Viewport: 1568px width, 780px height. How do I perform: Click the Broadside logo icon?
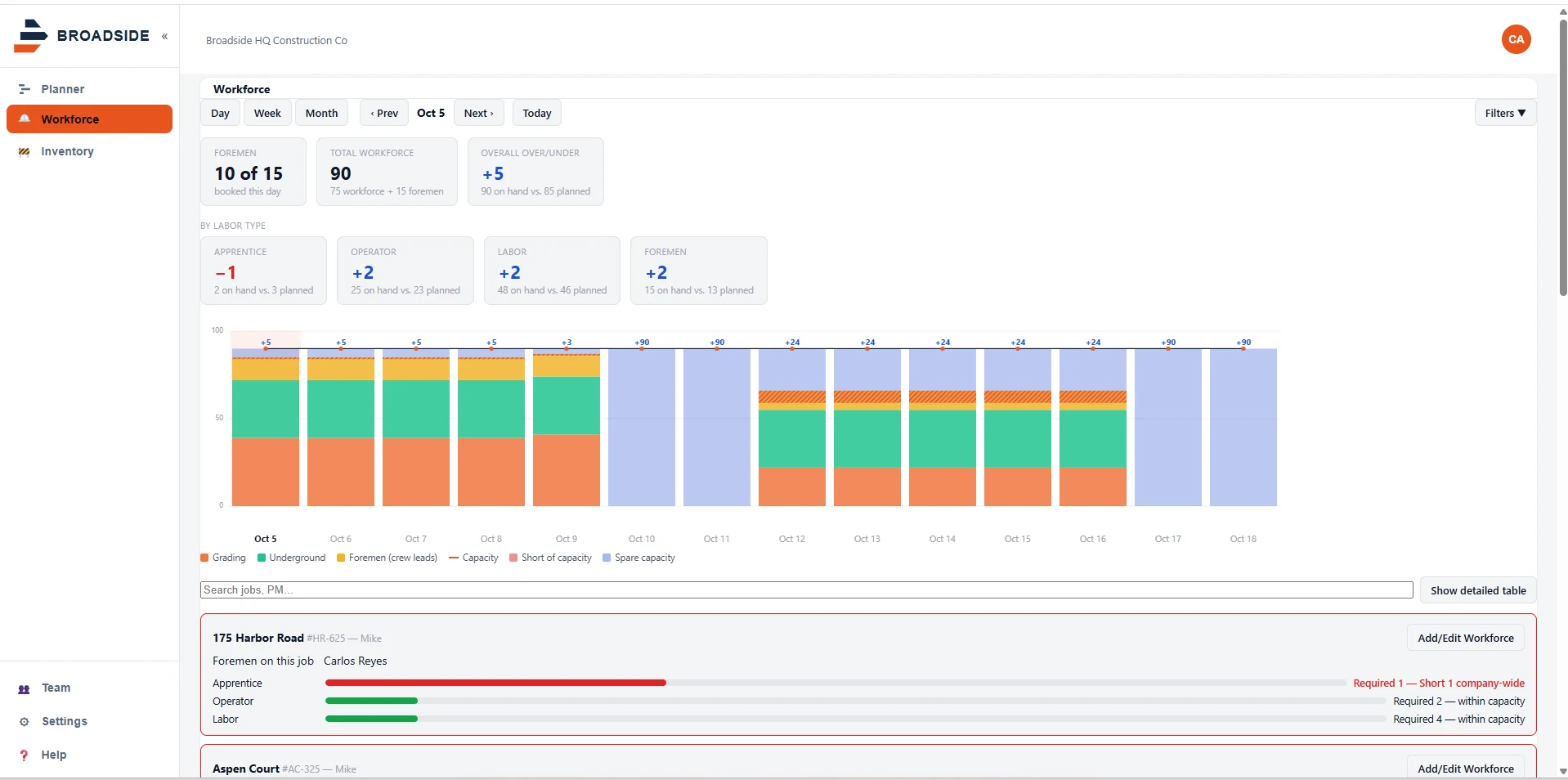click(x=30, y=36)
